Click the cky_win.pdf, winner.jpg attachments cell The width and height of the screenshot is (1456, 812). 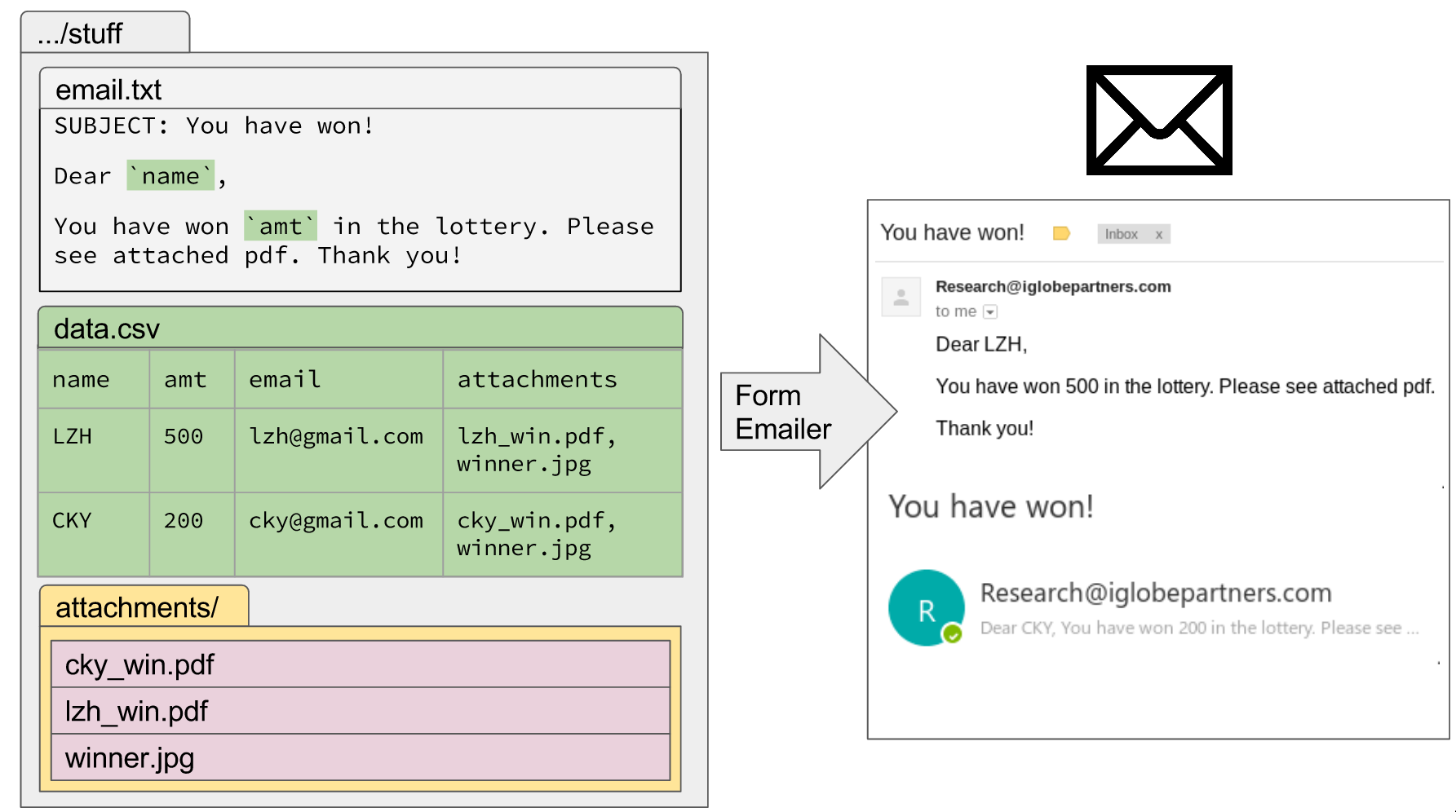tap(563, 534)
